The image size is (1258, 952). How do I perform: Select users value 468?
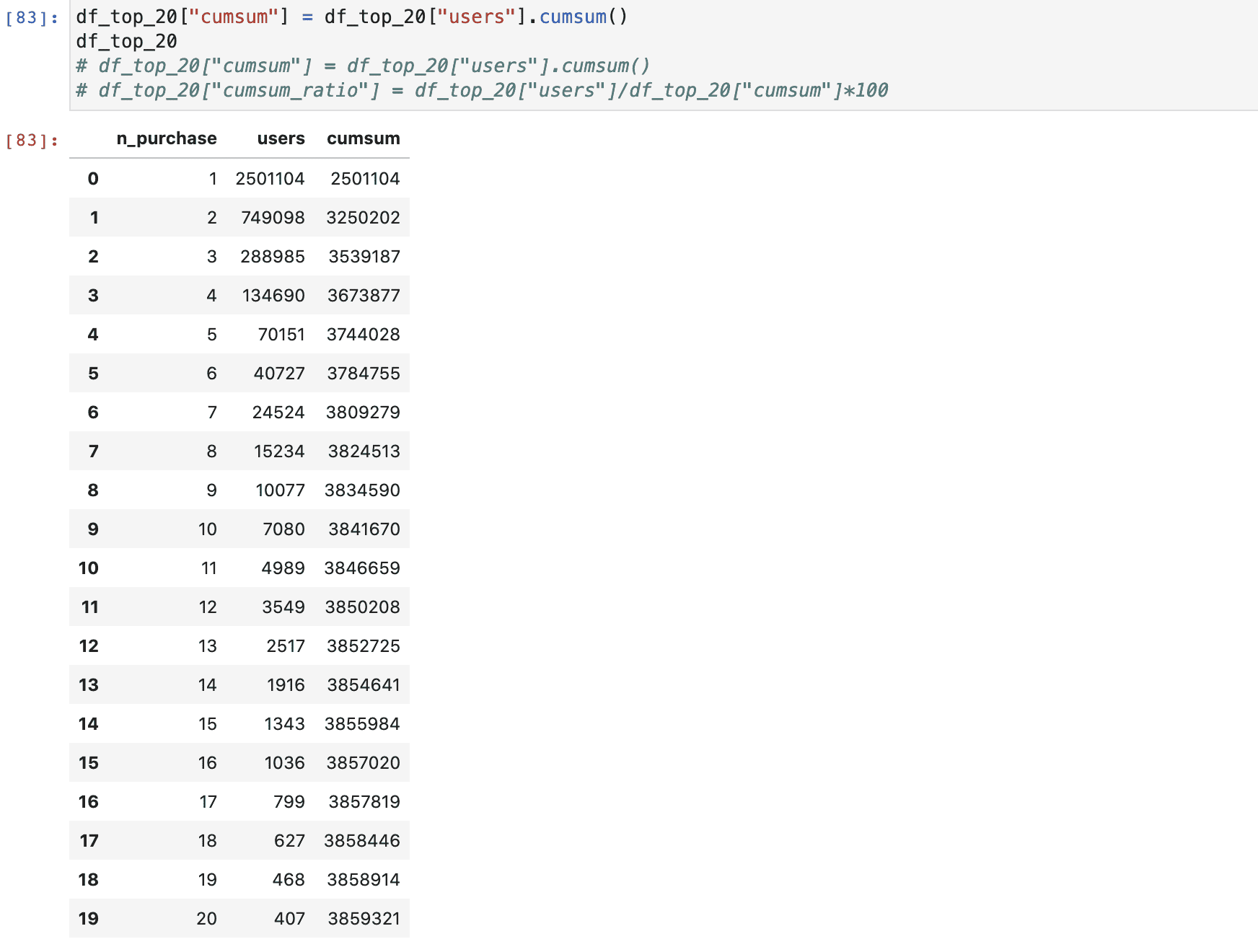pos(289,880)
